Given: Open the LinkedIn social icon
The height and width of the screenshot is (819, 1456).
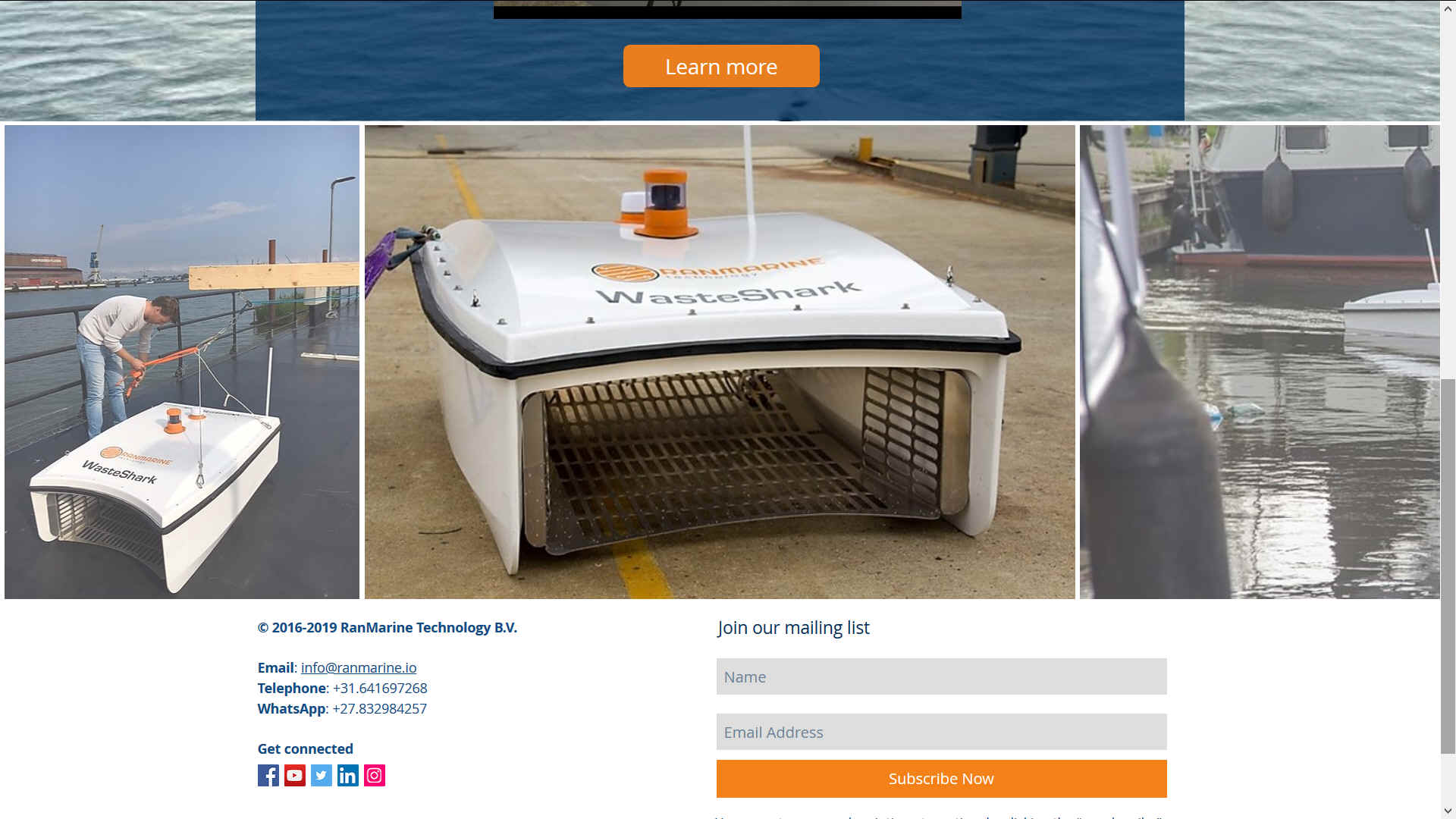Looking at the screenshot, I should (x=348, y=775).
